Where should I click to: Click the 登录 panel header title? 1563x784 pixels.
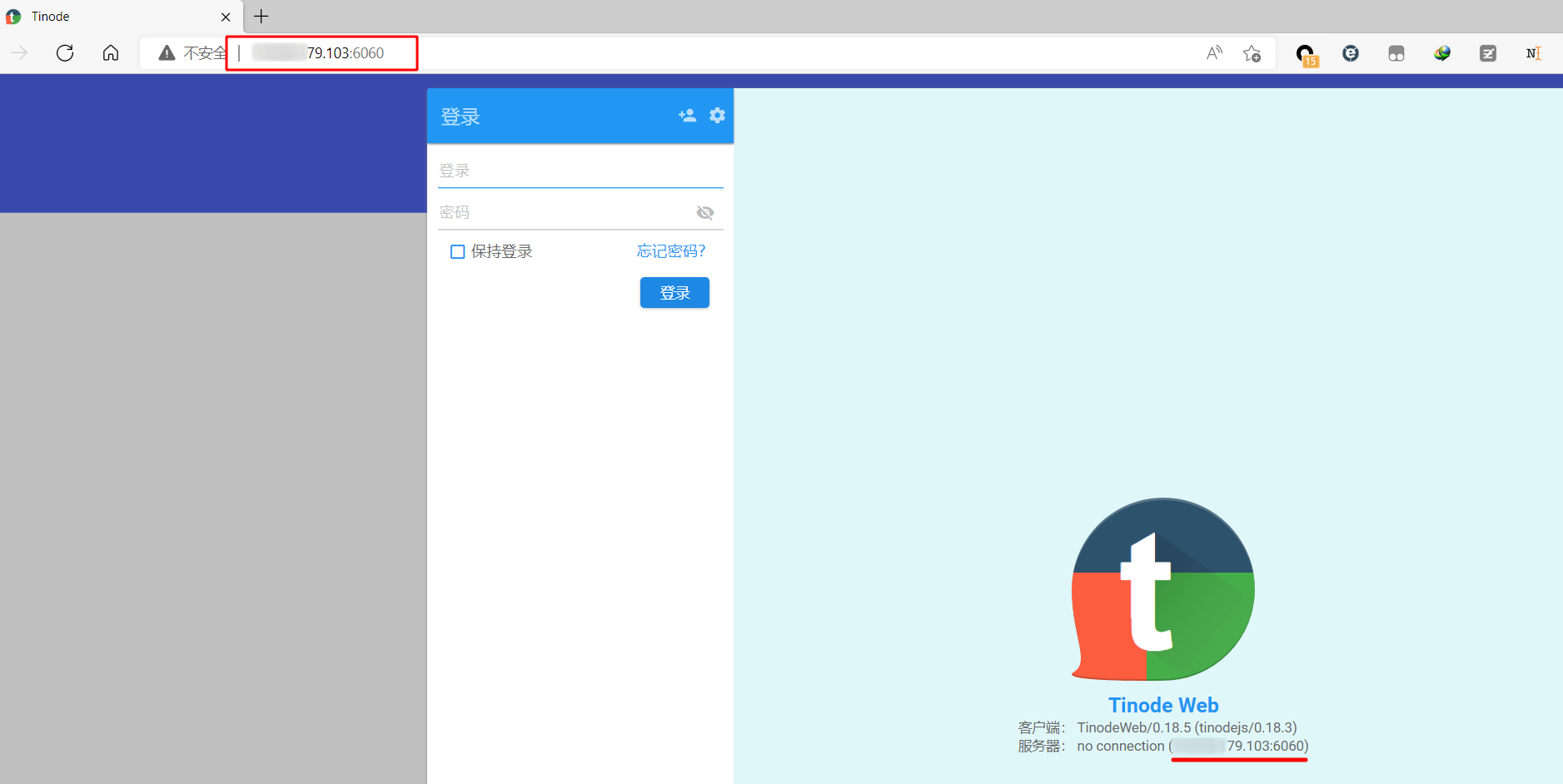pos(460,117)
